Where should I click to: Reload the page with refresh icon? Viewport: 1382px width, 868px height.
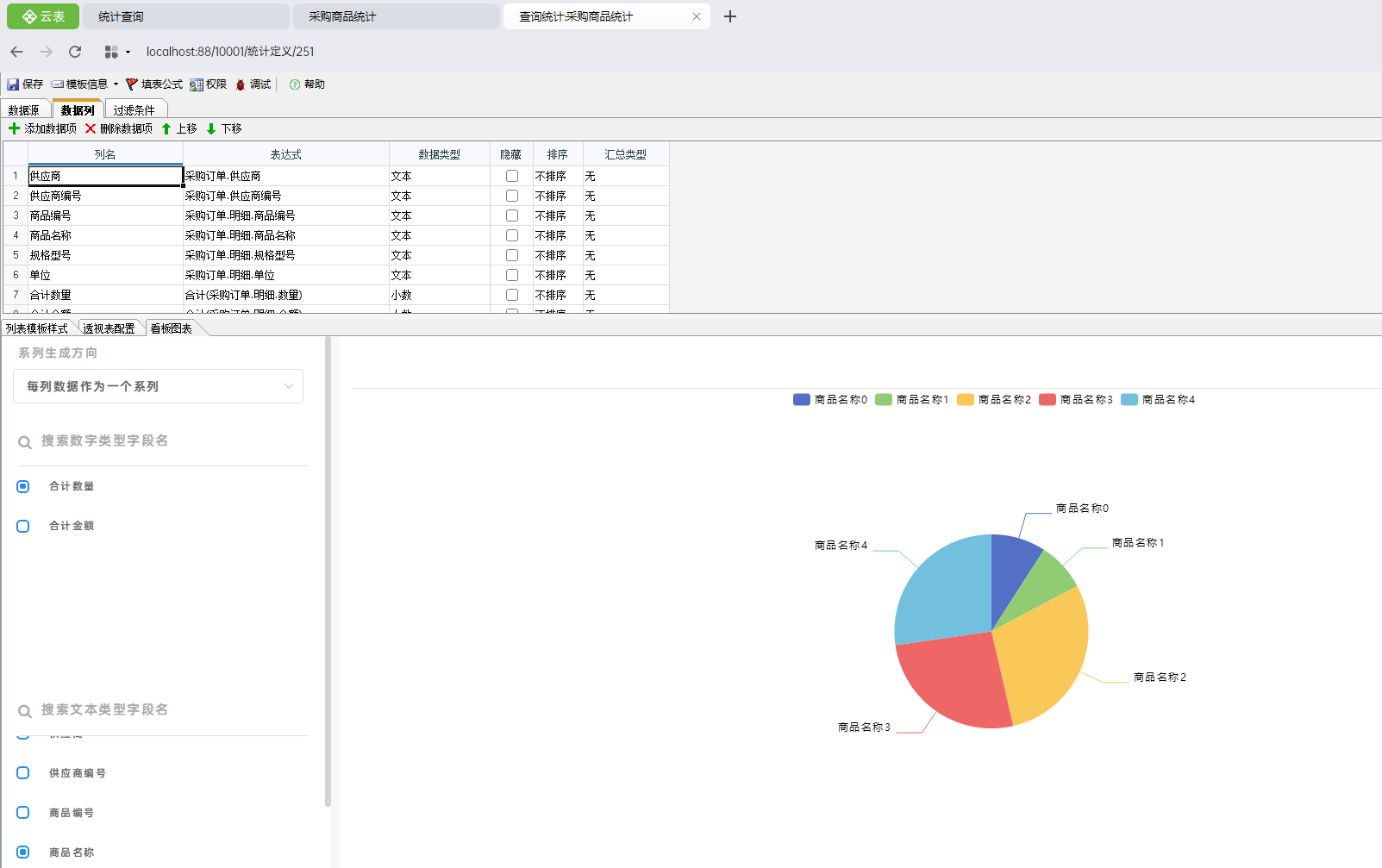(75, 52)
